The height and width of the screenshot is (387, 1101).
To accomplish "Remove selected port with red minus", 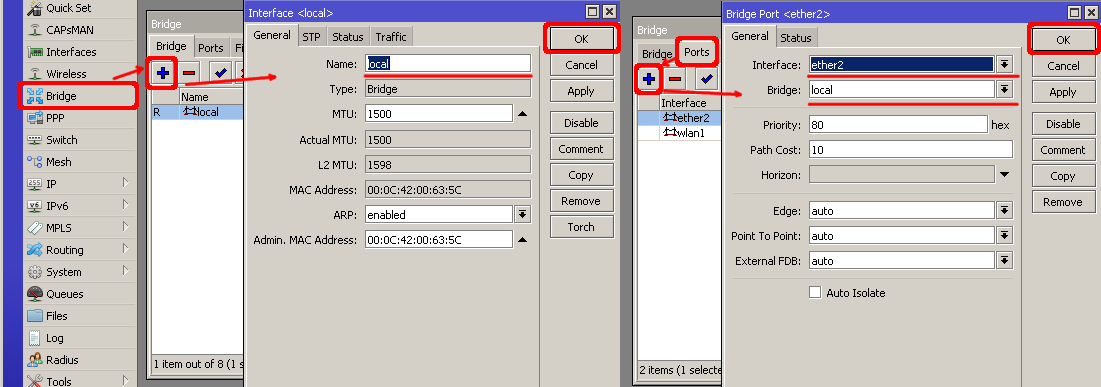I will coord(675,79).
